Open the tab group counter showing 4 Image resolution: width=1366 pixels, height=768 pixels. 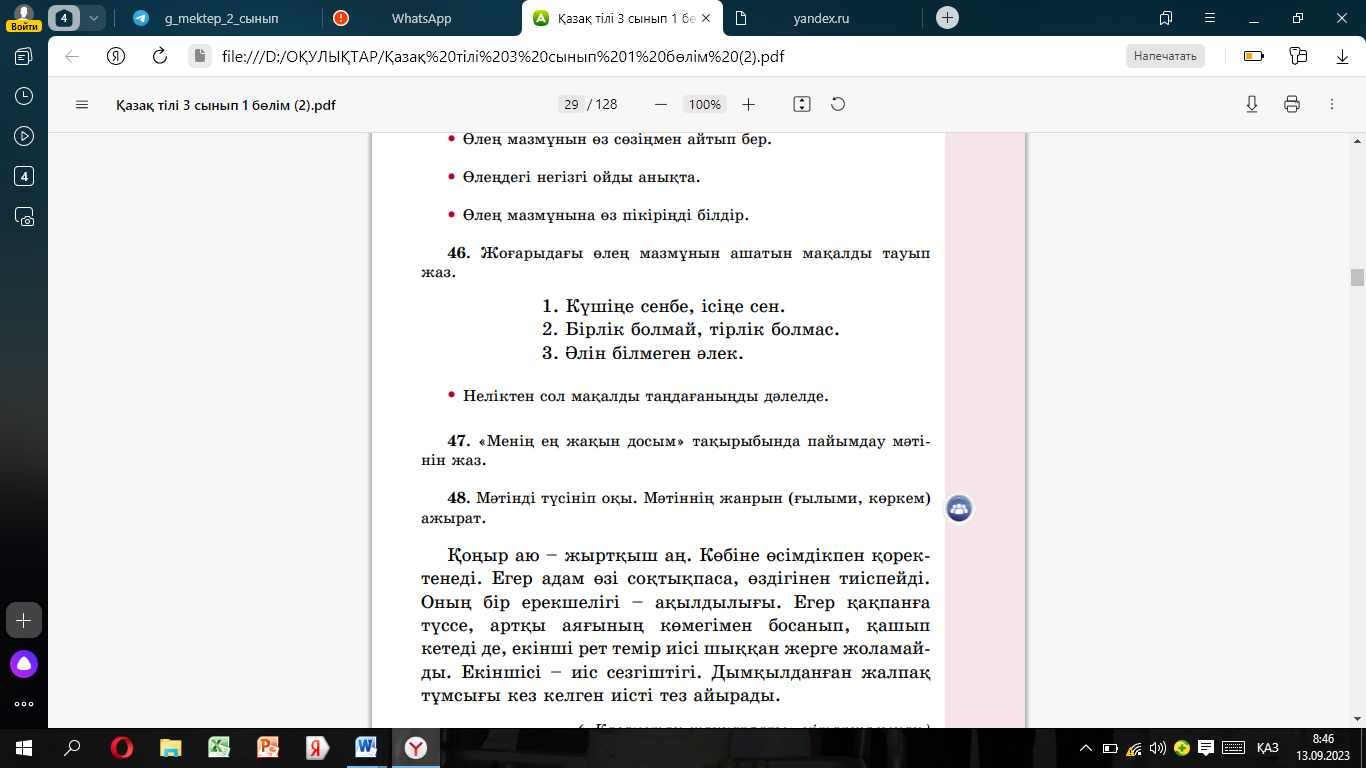[65, 18]
